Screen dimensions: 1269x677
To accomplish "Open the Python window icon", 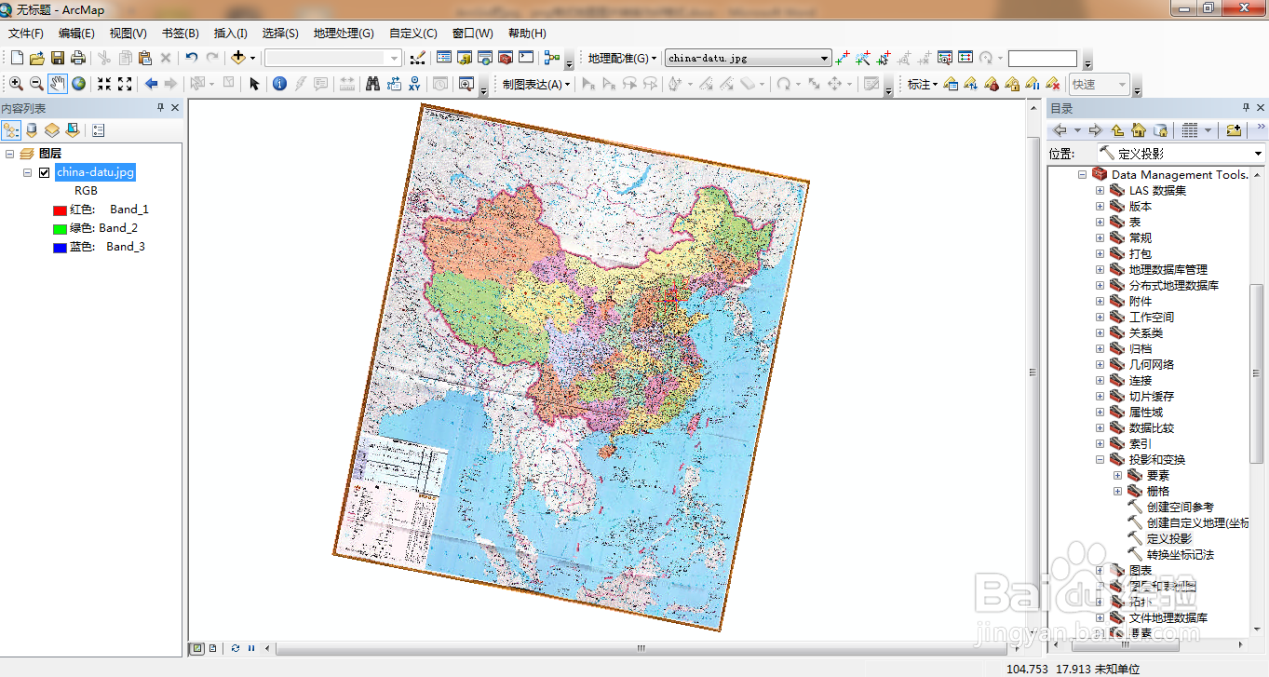I will click(526, 58).
